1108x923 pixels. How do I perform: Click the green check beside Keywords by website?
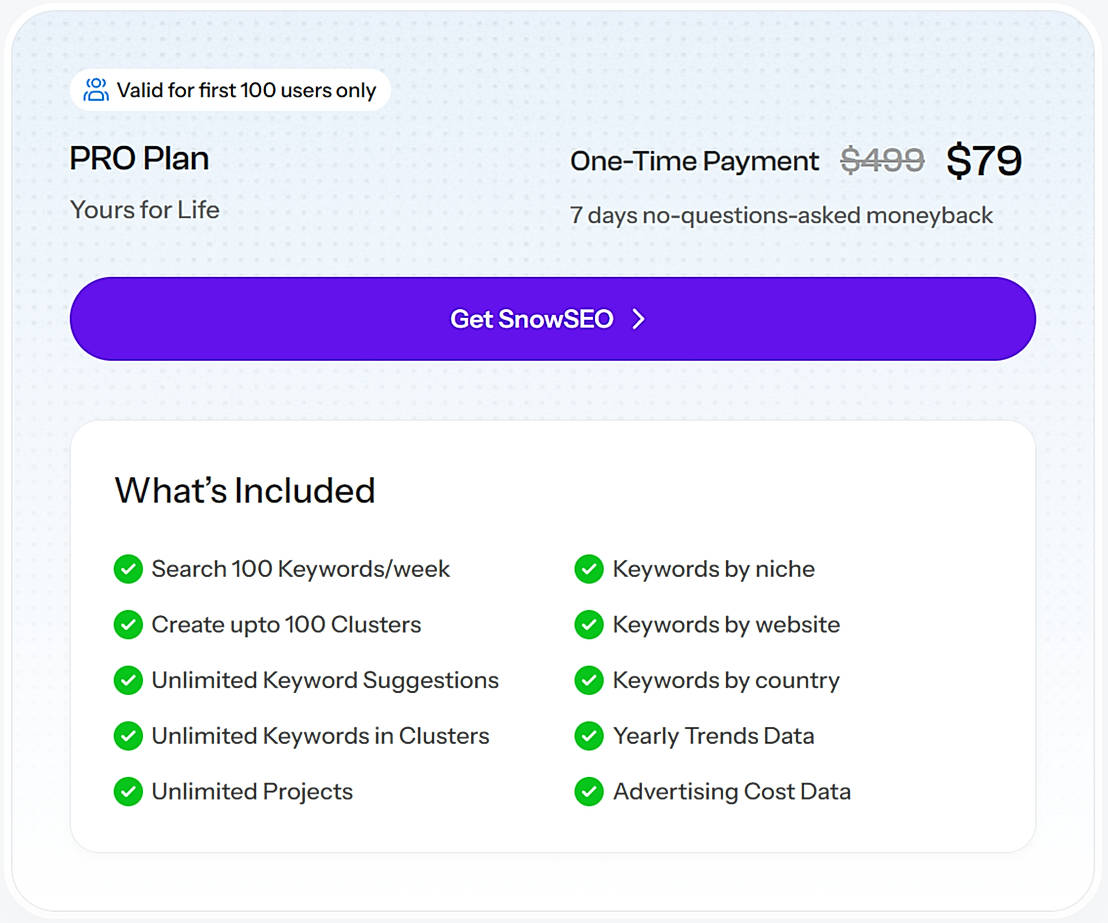pos(589,625)
